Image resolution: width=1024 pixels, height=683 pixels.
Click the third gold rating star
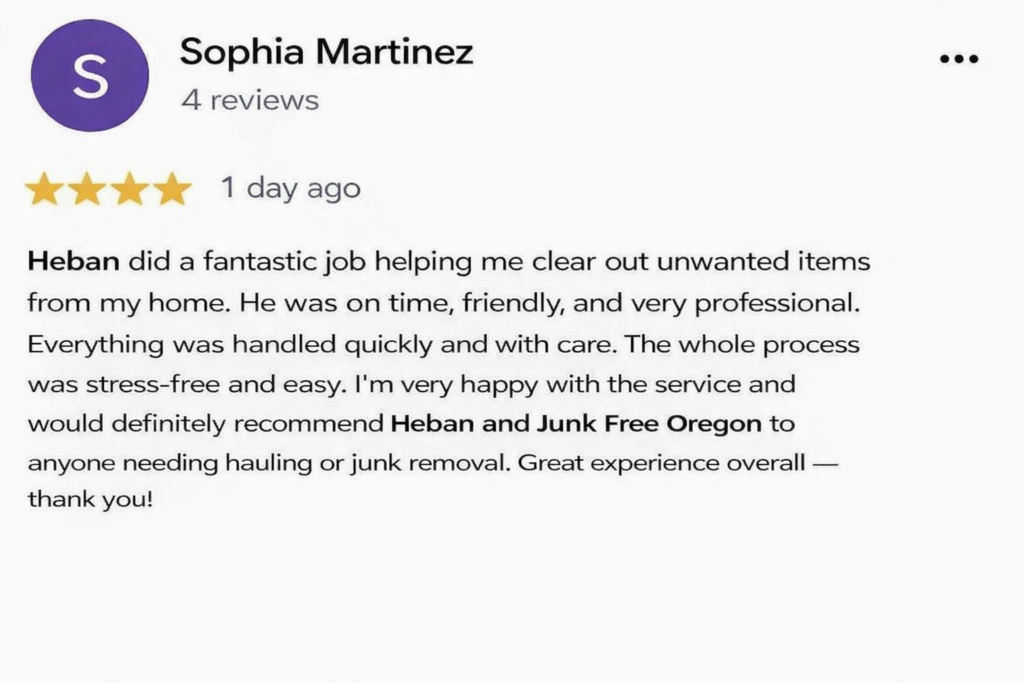click(x=130, y=189)
